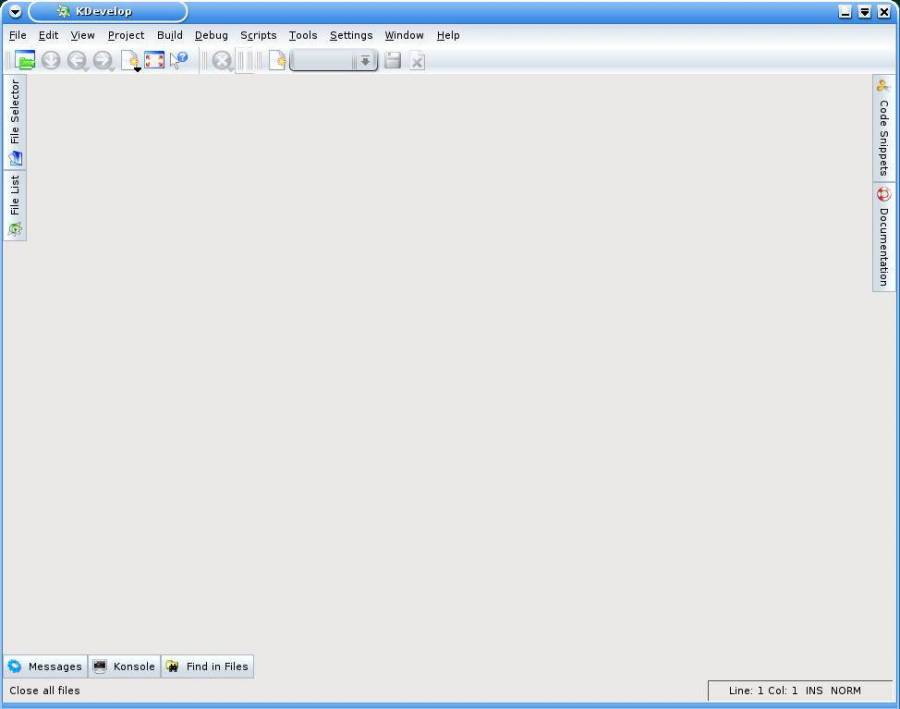Activate the "What's This?" help cursor icon
900x709 pixels.
click(x=180, y=60)
